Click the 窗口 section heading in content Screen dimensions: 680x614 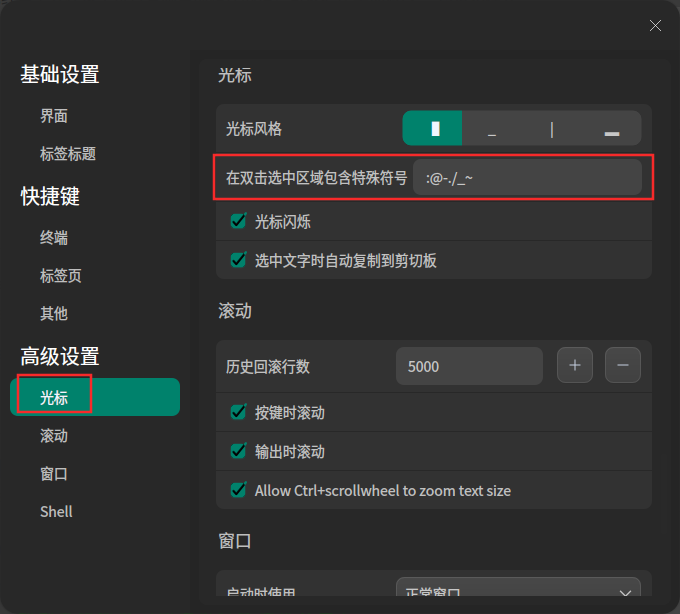[235, 541]
